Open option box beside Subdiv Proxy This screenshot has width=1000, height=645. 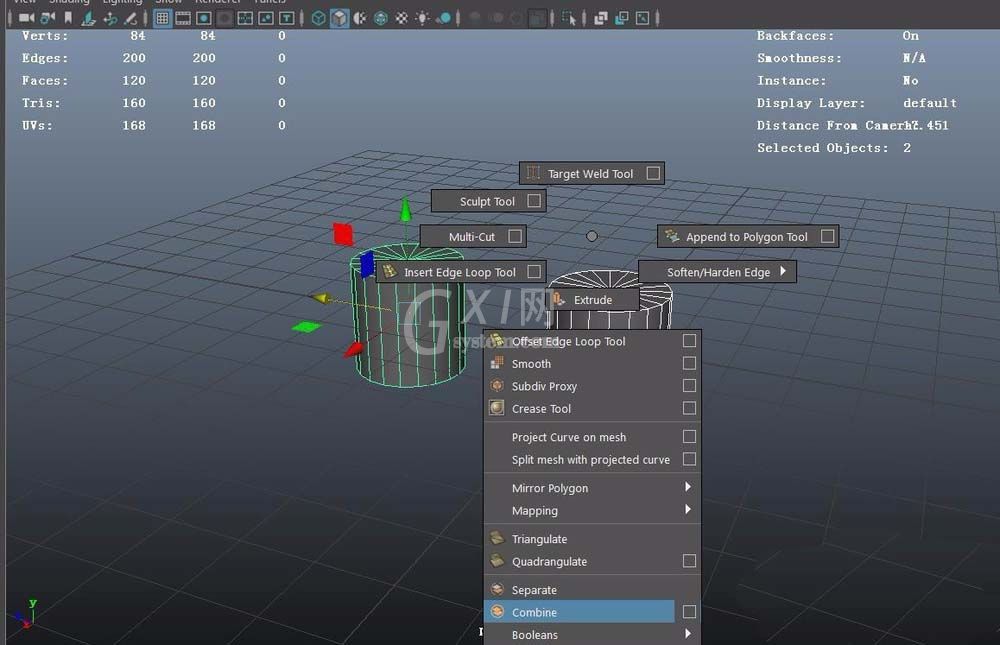coord(689,385)
